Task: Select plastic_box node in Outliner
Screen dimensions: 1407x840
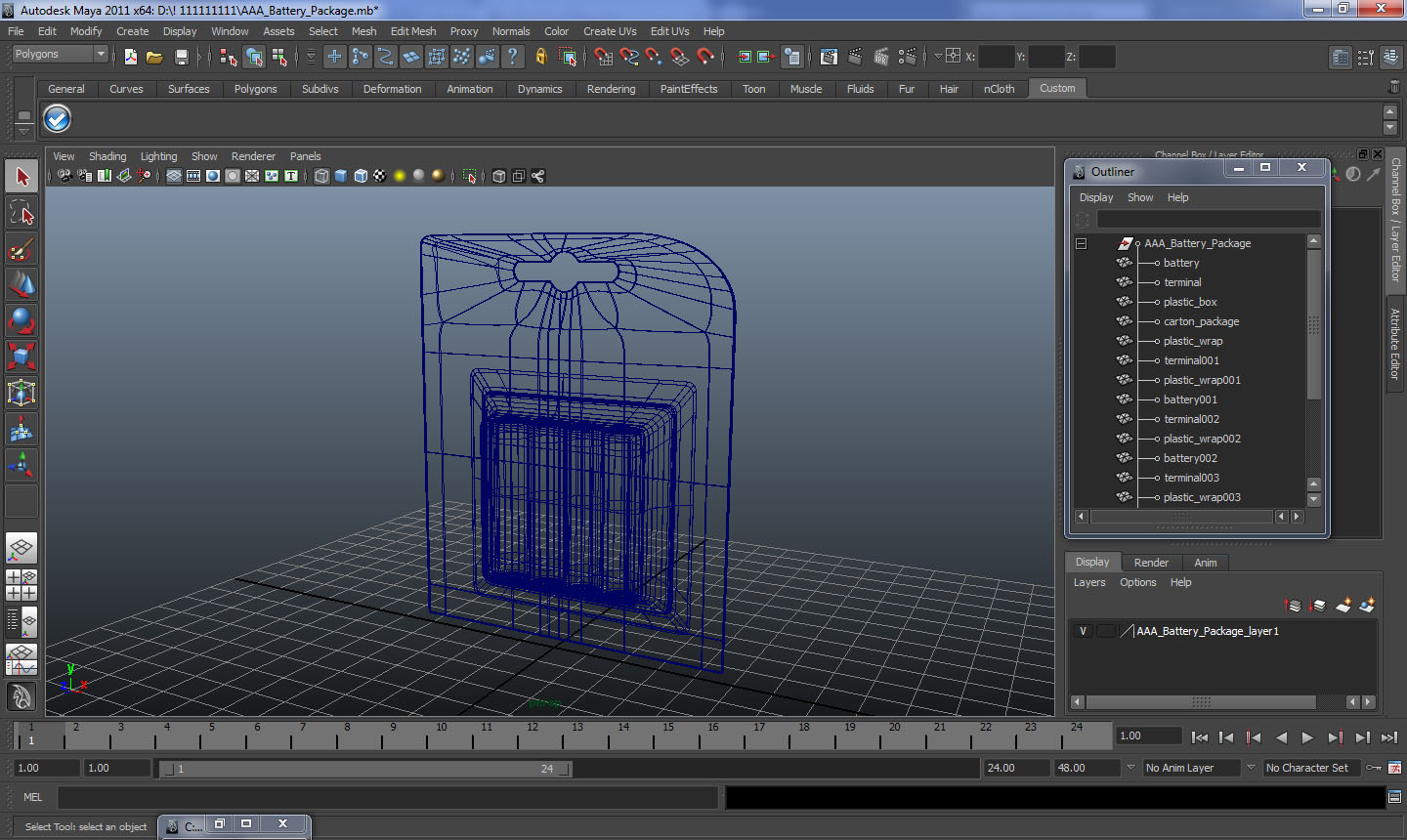Action: pyautogui.click(x=1190, y=302)
